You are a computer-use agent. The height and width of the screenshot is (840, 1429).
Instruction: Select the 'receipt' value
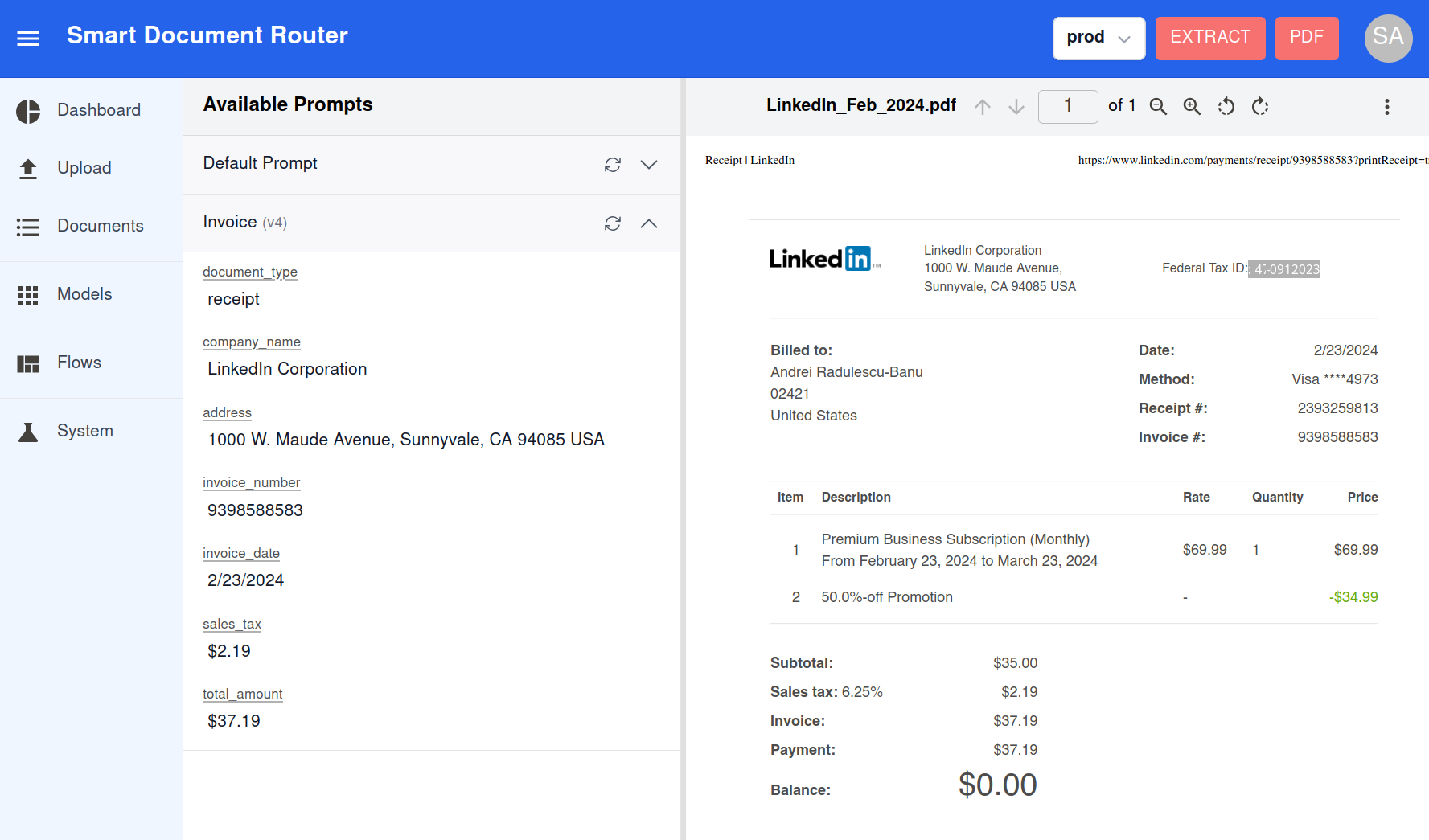pyautogui.click(x=233, y=299)
